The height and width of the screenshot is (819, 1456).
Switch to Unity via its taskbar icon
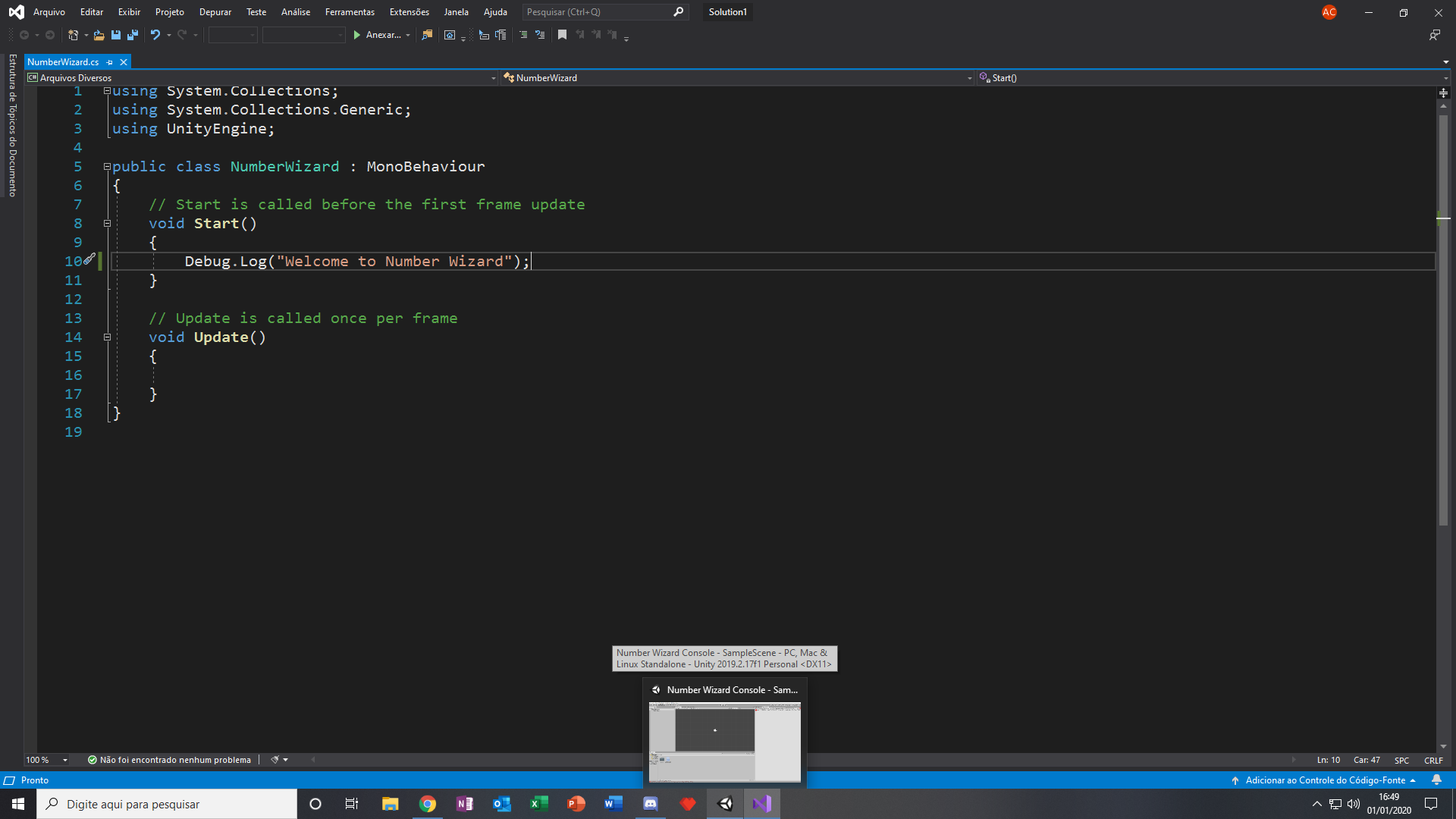tap(725, 803)
